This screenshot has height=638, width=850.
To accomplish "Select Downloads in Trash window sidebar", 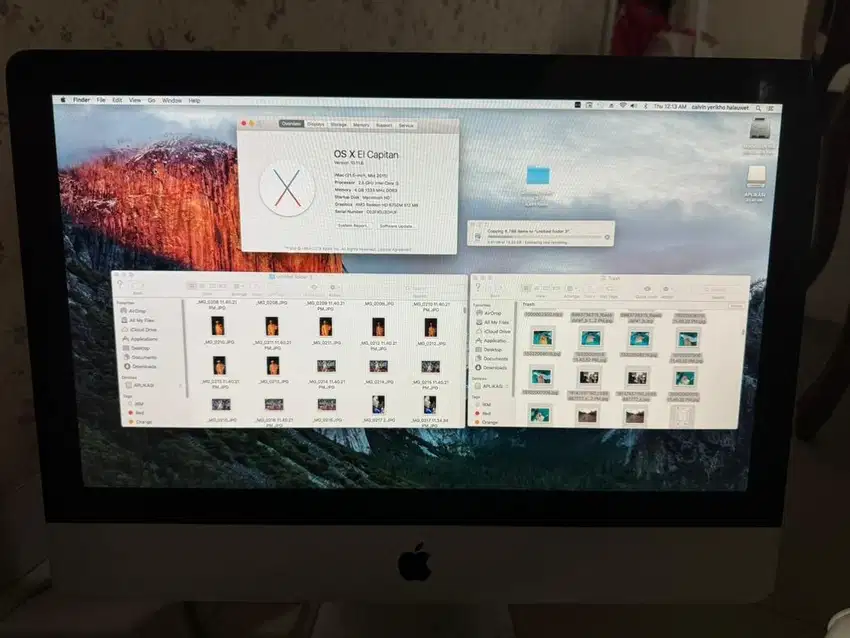I will pos(492,368).
